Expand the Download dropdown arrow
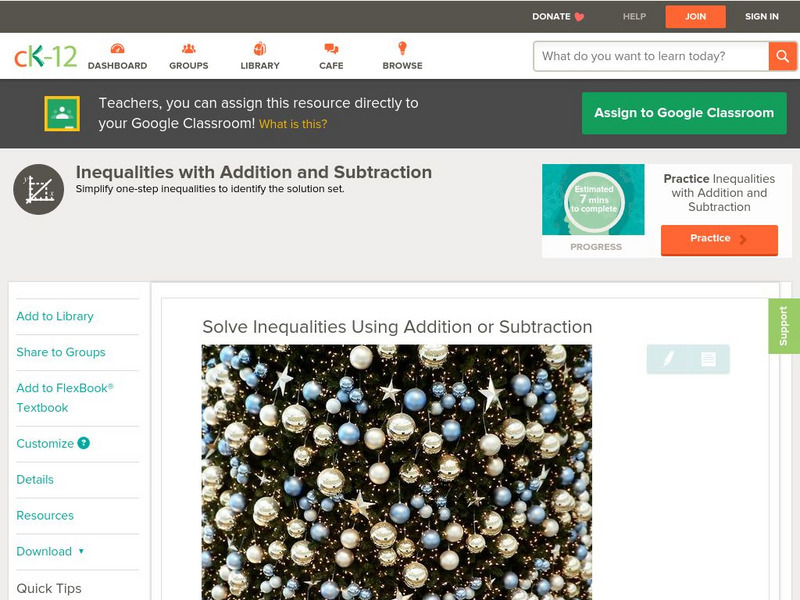 [x=81, y=551]
